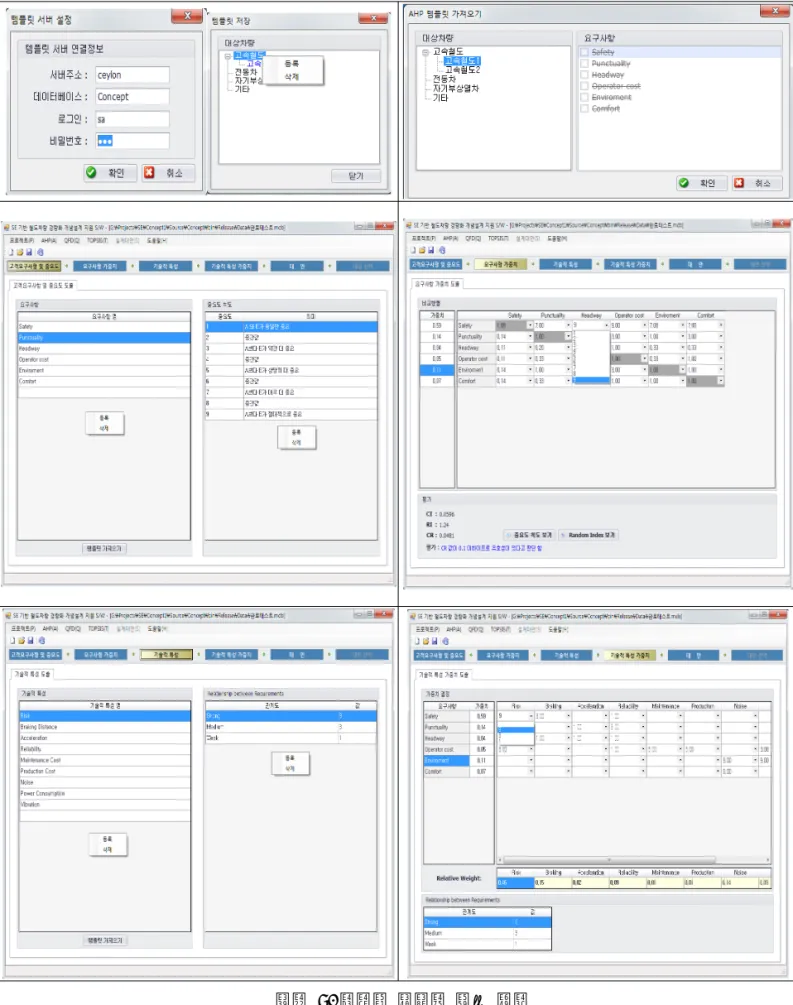Open Comfort row's Comfort column dropdown in comparison matrix
793x1005 pixels.
721,381
